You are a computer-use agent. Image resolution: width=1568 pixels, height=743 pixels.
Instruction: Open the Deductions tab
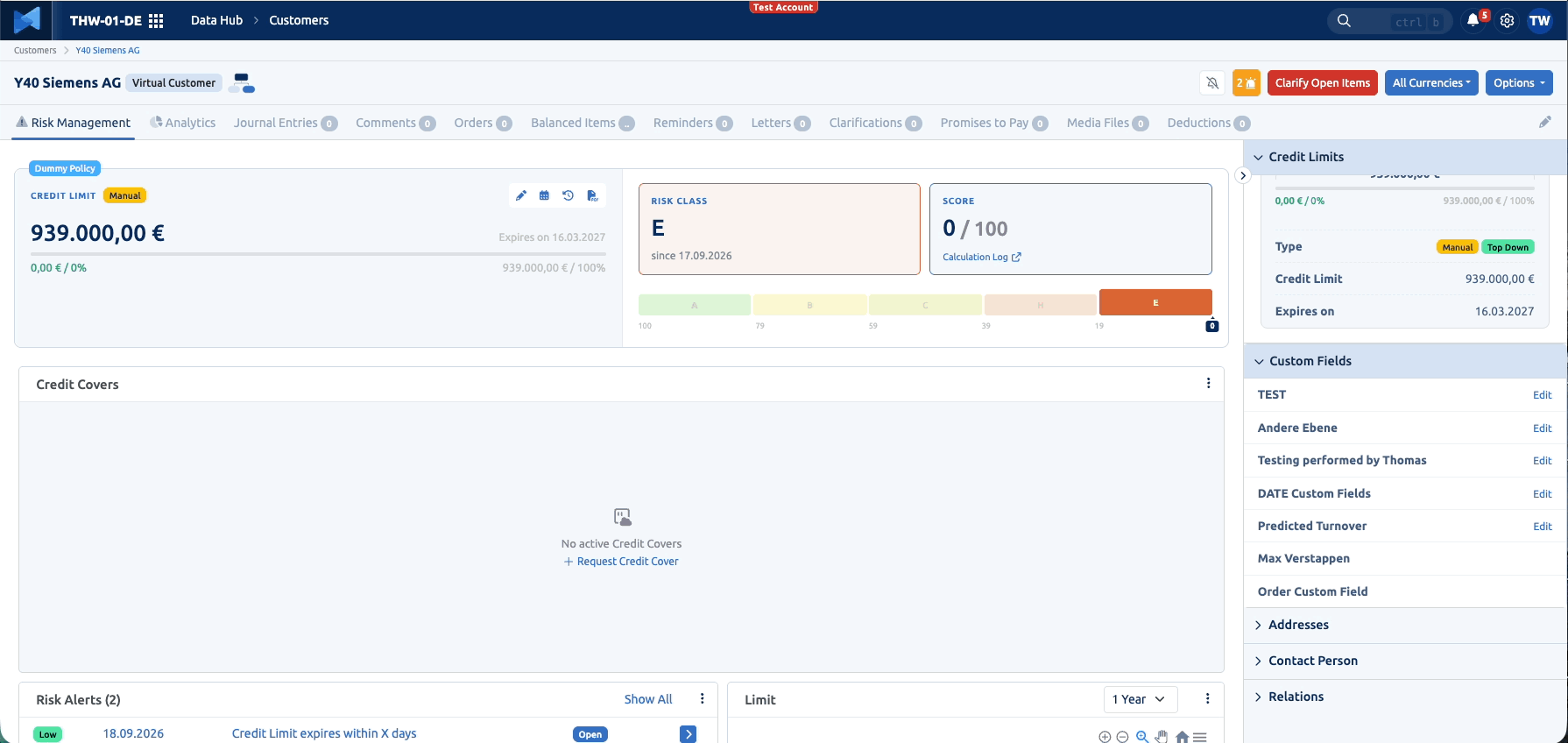(x=1209, y=123)
